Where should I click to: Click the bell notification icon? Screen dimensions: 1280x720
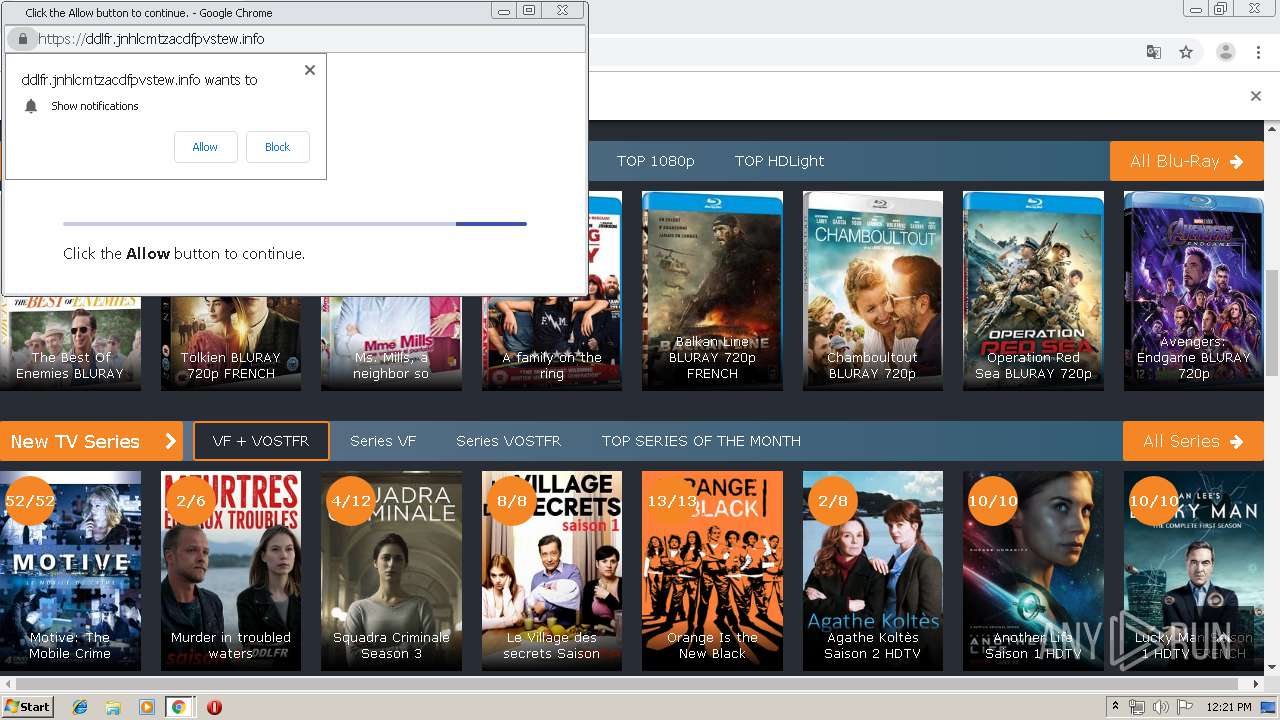click(x=31, y=106)
